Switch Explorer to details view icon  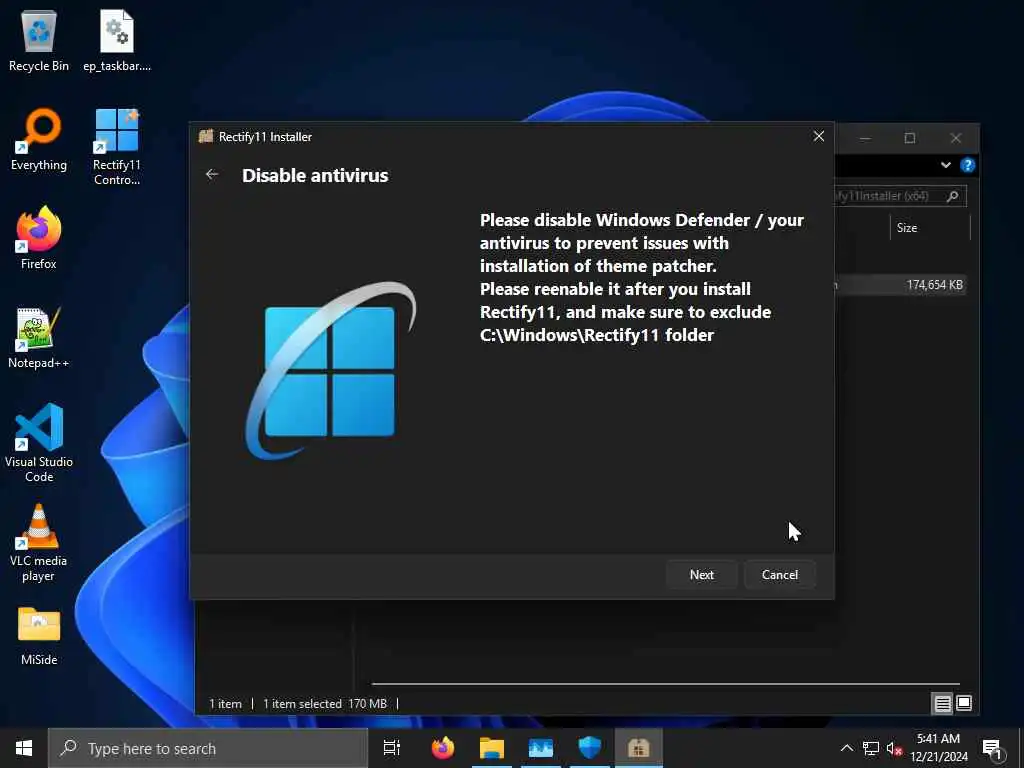coord(942,703)
